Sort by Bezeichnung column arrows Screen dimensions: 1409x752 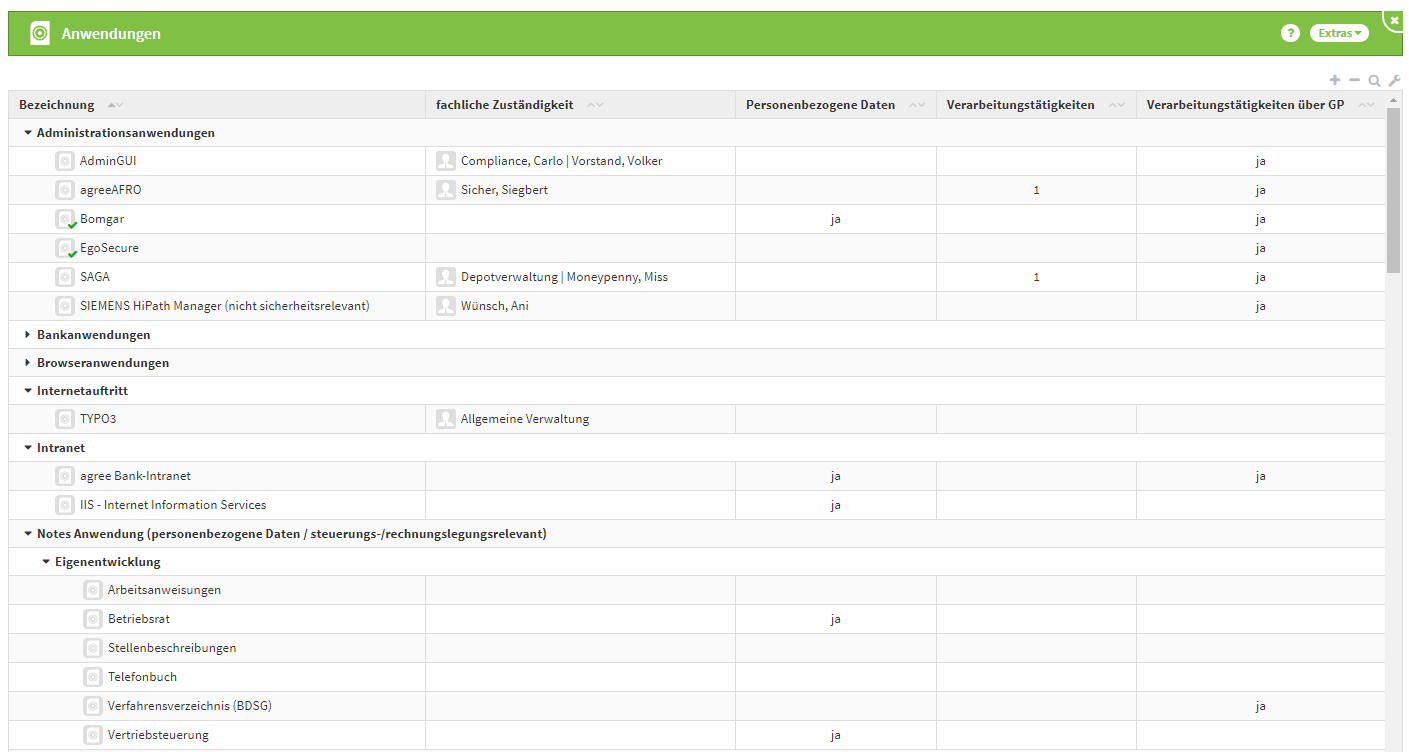click(115, 105)
